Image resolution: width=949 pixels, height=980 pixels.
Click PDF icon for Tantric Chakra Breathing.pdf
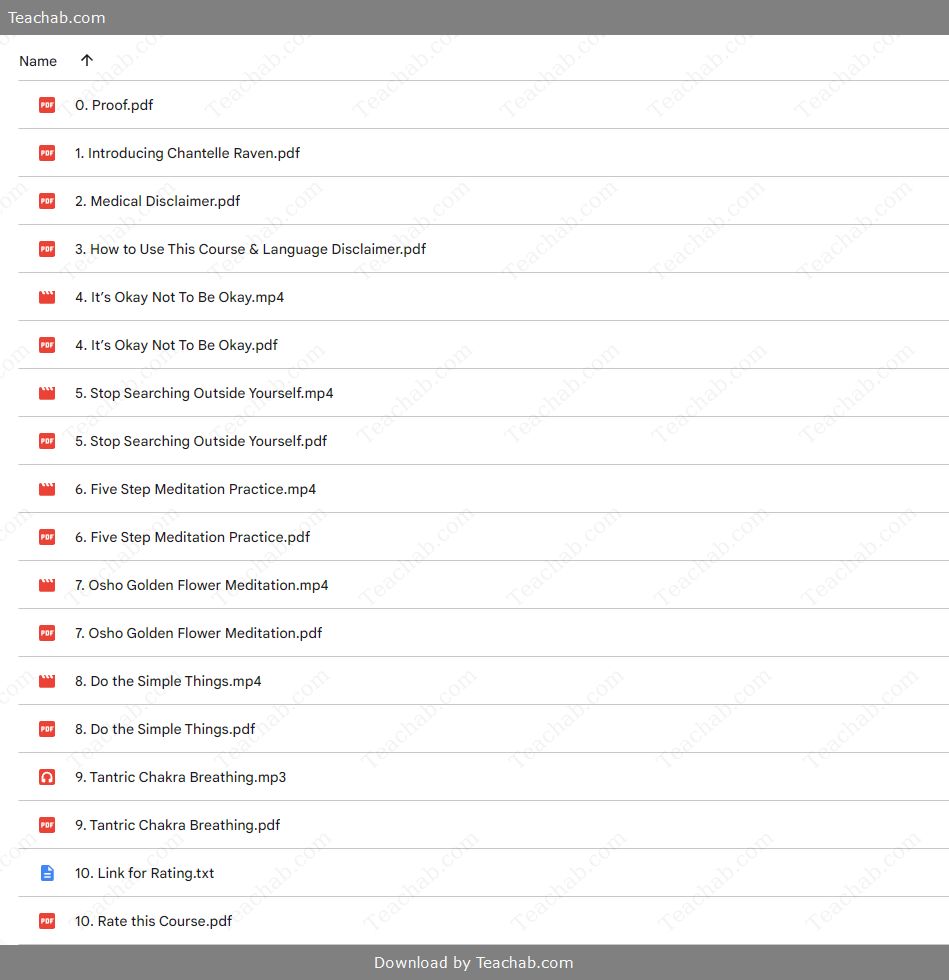point(47,825)
